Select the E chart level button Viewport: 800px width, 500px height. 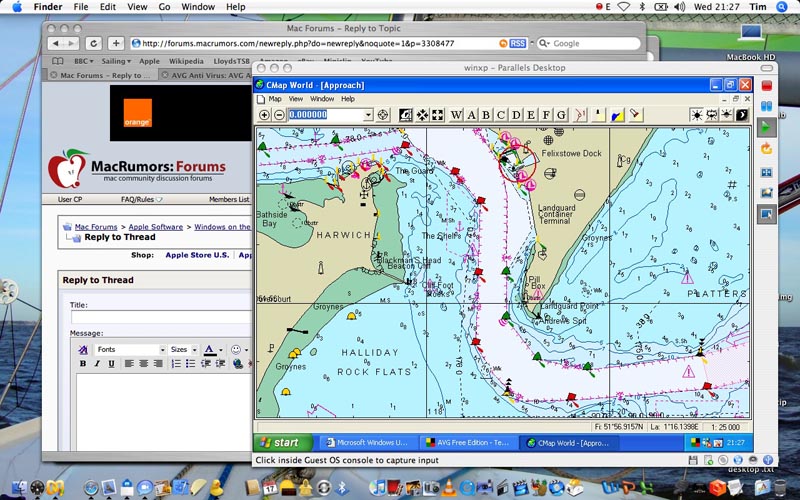coord(531,115)
